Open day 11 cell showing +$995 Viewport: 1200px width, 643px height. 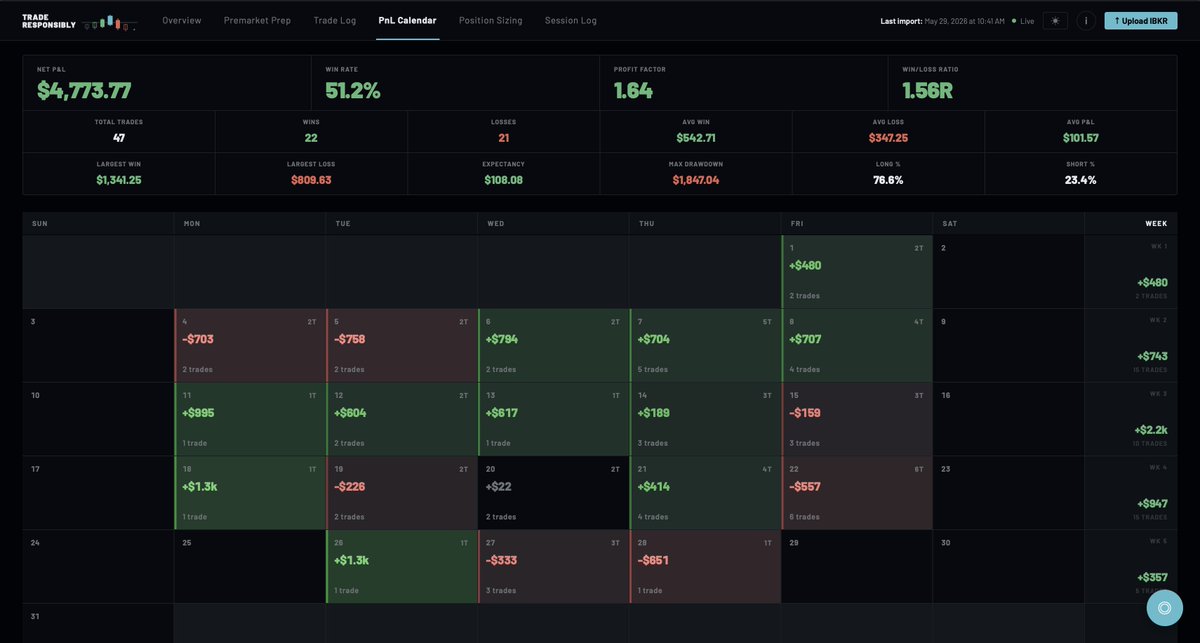click(x=250, y=419)
